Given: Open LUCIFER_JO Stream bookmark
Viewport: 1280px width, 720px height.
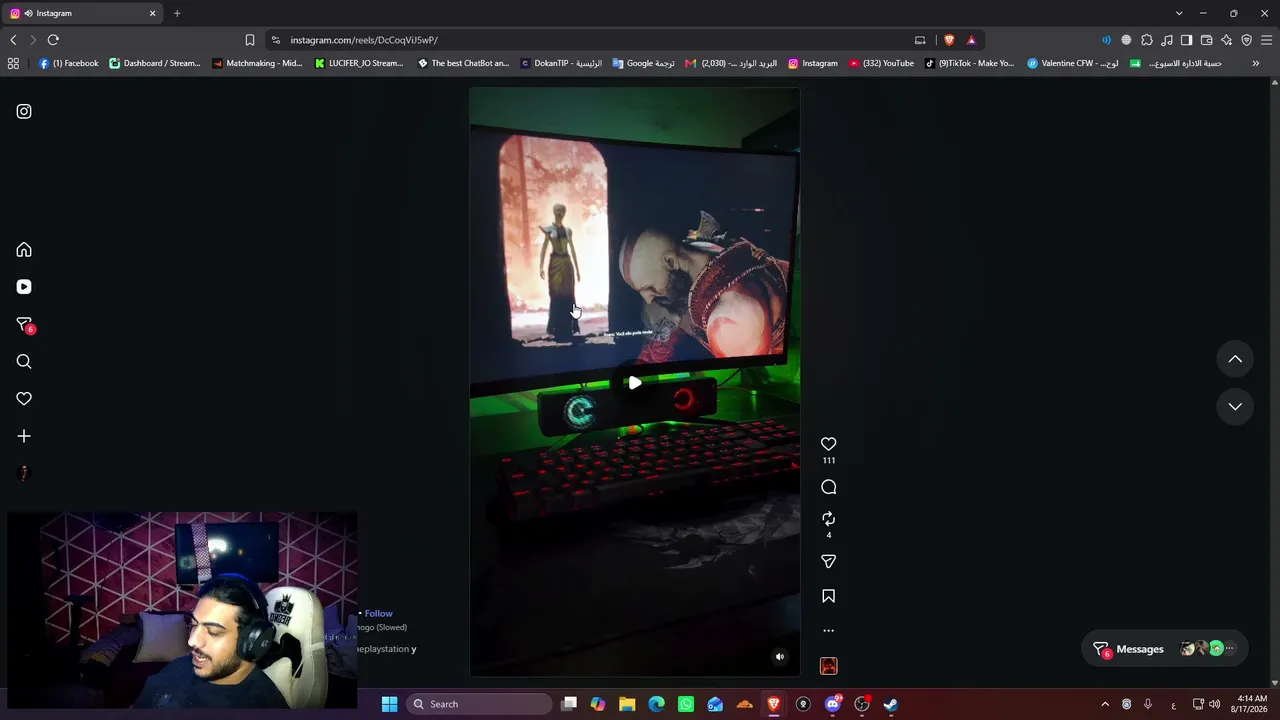Looking at the screenshot, I should tap(359, 63).
